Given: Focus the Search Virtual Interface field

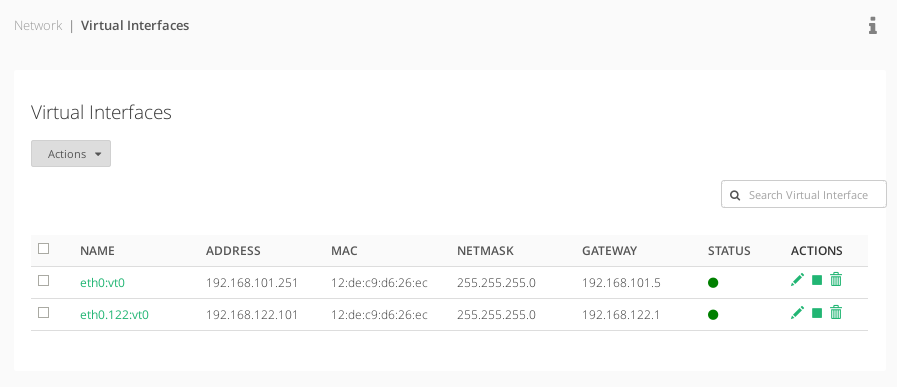Looking at the screenshot, I should click(x=804, y=195).
